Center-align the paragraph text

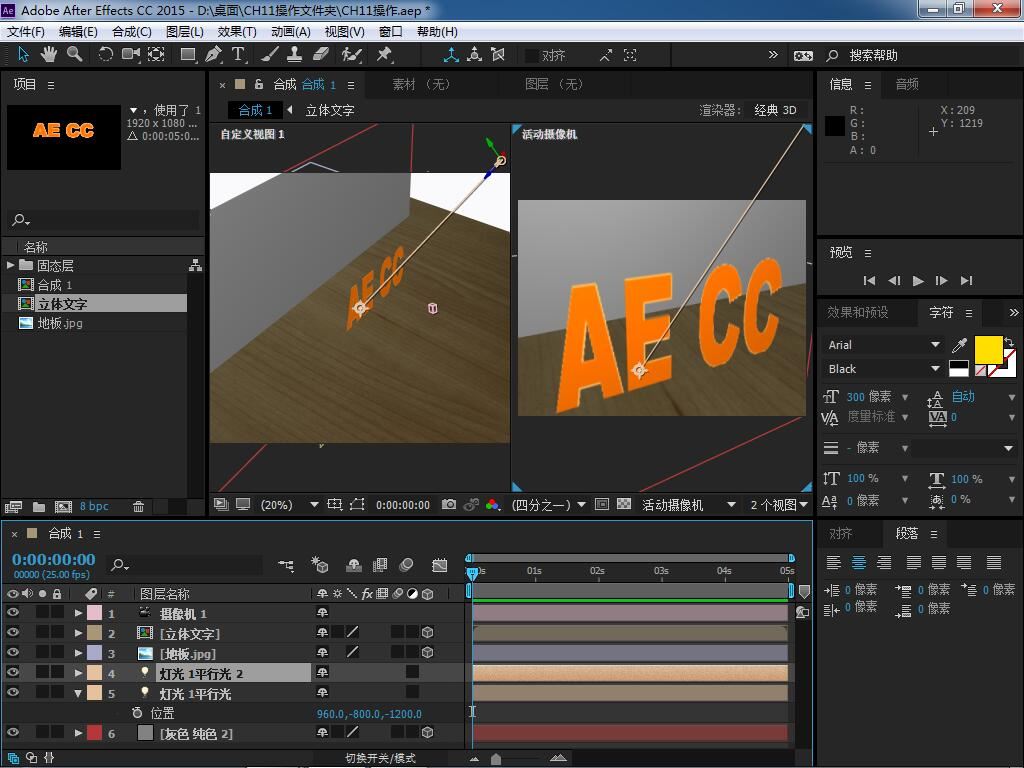[x=859, y=562]
